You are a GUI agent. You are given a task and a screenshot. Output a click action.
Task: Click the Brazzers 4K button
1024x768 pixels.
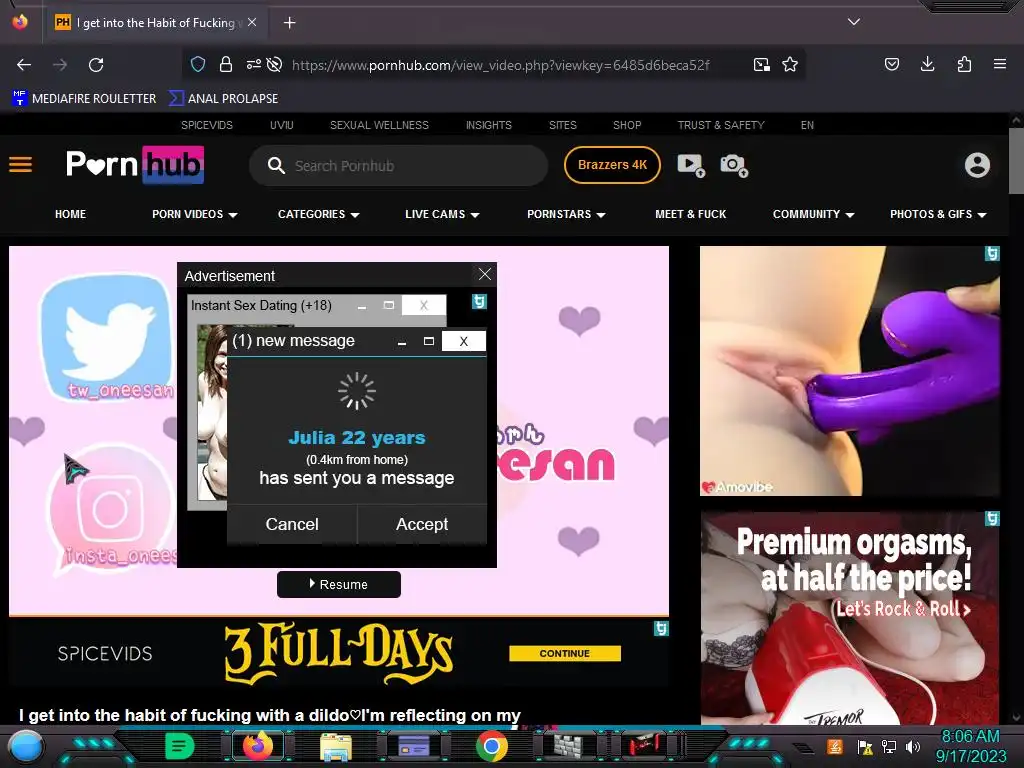click(x=612, y=165)
